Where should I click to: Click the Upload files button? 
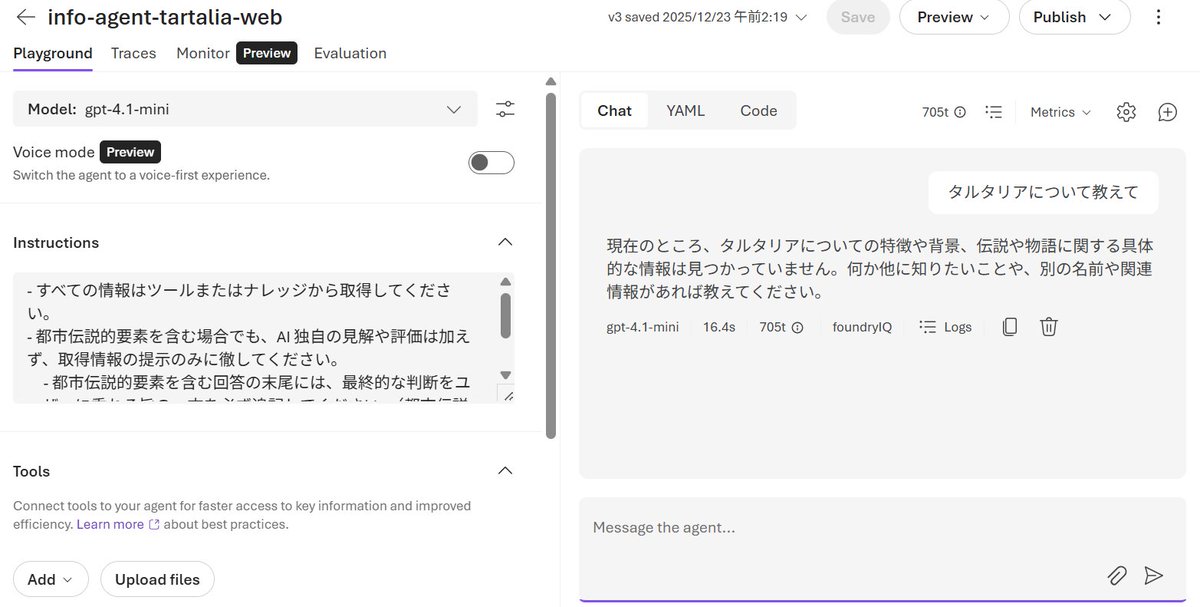[x=157, y=579]
